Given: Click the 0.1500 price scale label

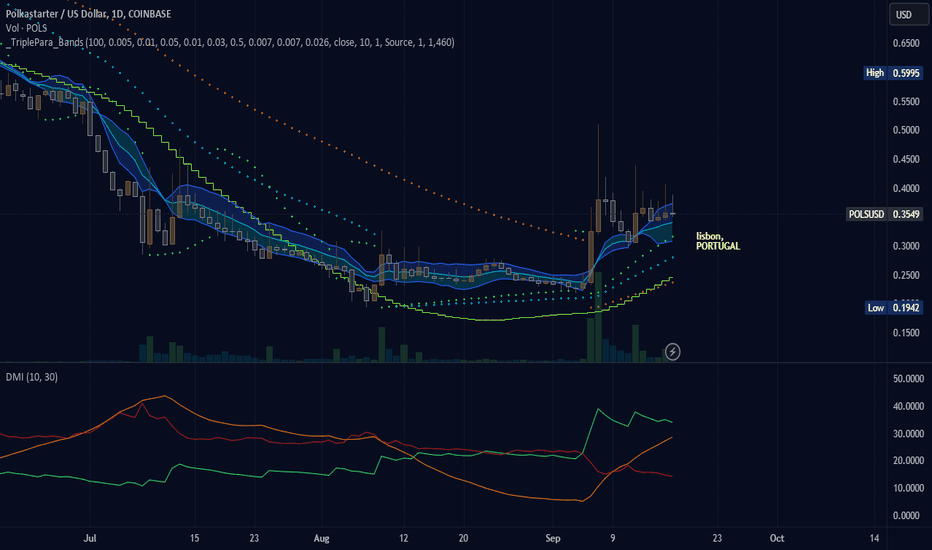Looking at the screenshot, I should 906,333.
